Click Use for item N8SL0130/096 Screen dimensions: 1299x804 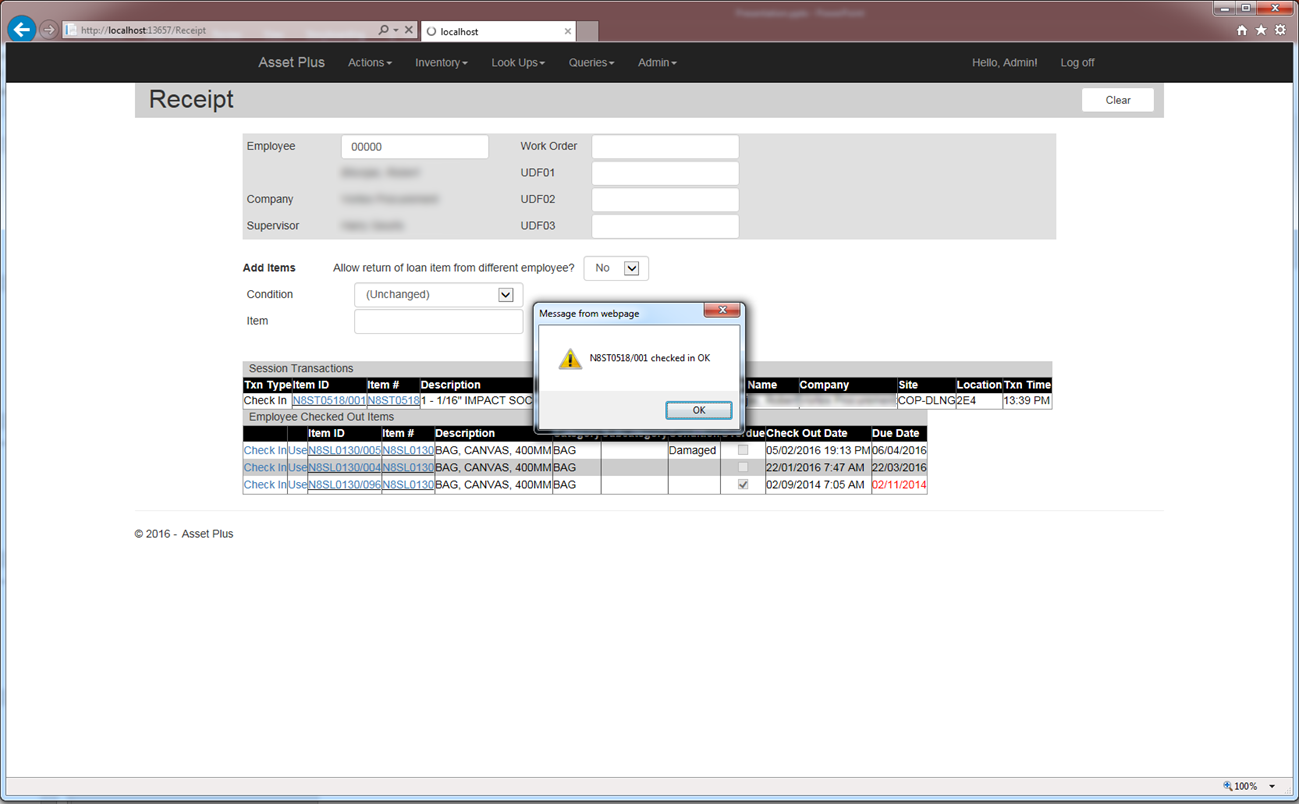(x=298, y=484)
